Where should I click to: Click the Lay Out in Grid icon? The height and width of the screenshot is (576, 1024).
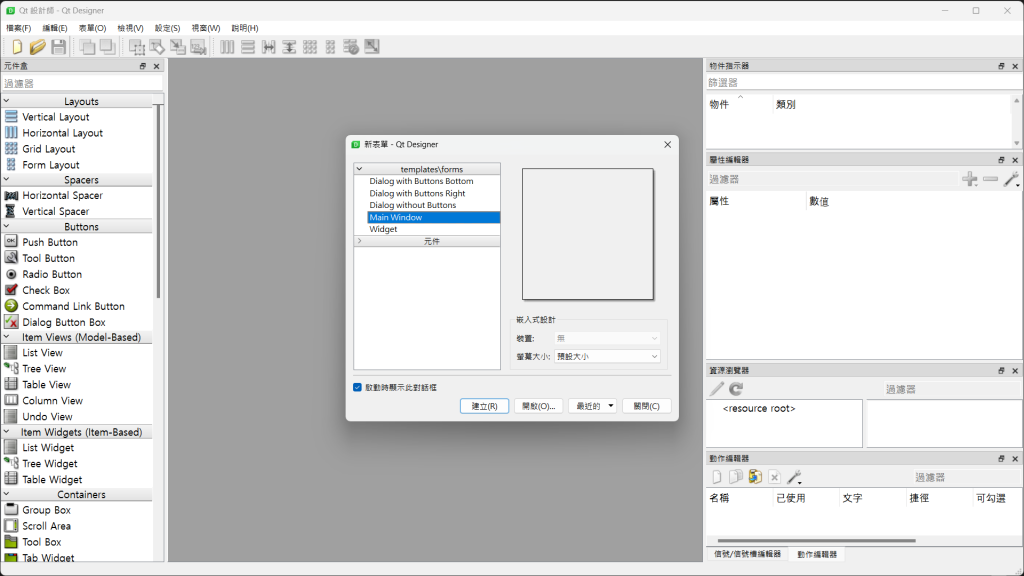coord(310,46)
